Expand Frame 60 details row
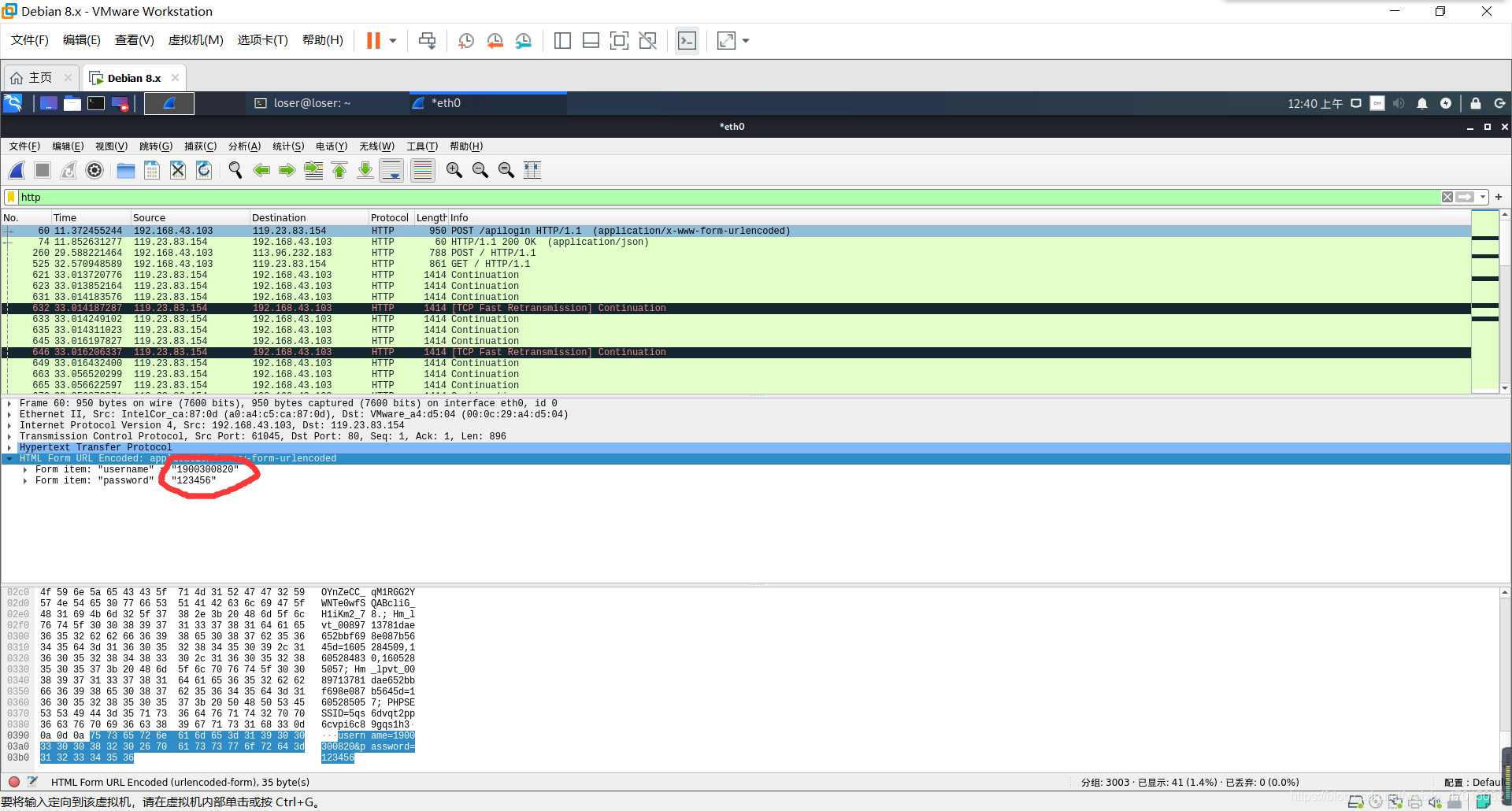 tap(9, 403)
